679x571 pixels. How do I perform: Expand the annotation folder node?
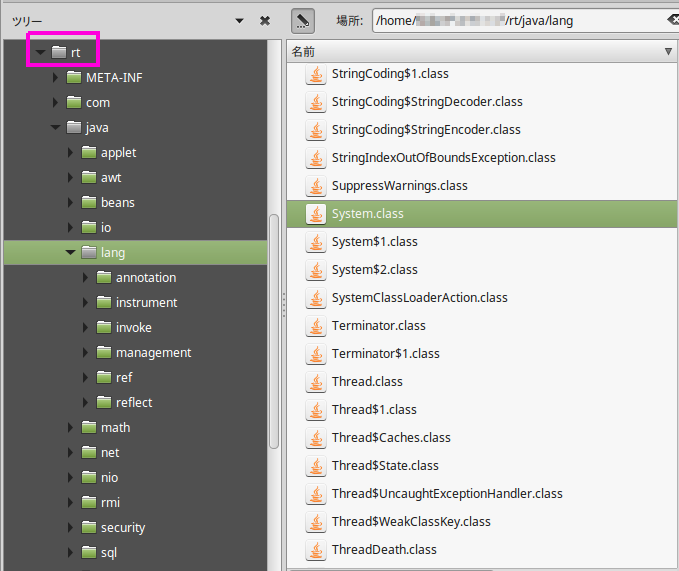click(x=86, y=278)
